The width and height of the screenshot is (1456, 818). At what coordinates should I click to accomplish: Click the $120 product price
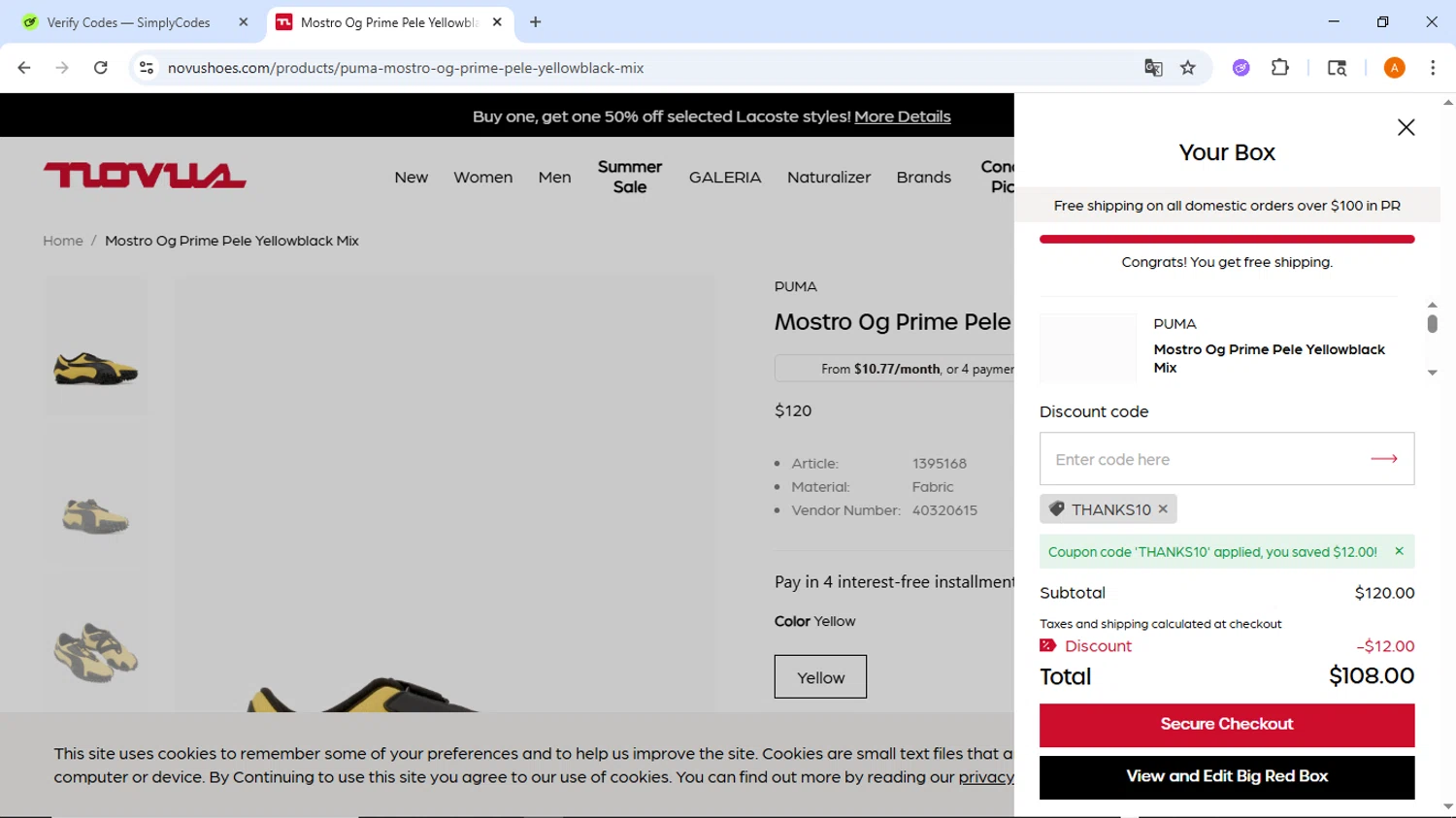click(x=793, y=410)
